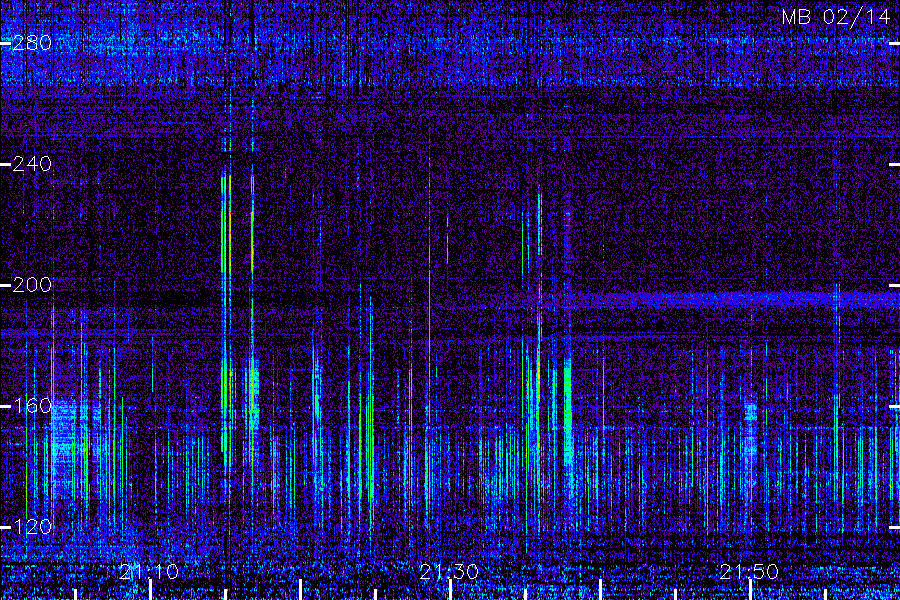The width and height of the screenshot is (900, 600).
Task: Click the 21:50 time axis label
Action: [749, 572]
